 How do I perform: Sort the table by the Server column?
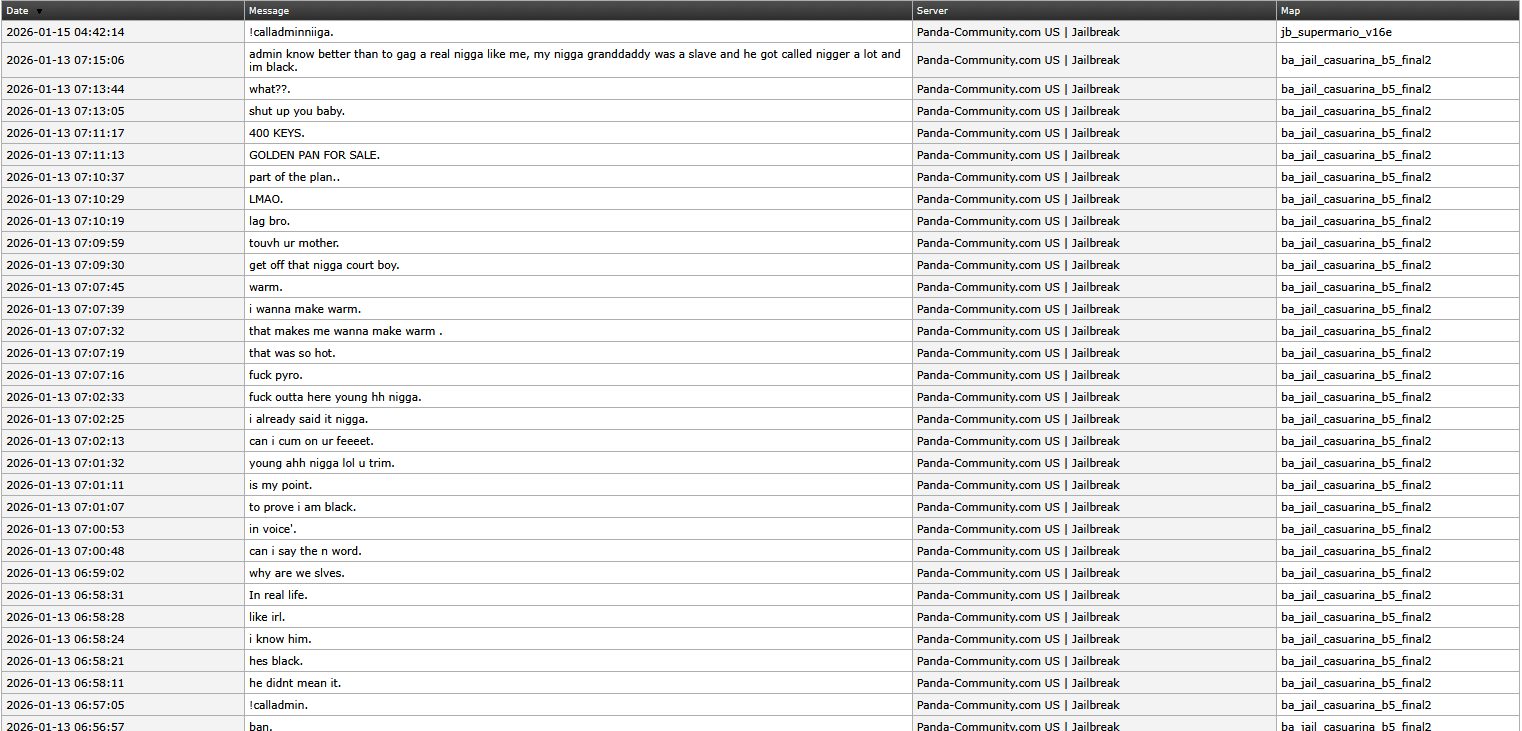[x=932, y=11]
